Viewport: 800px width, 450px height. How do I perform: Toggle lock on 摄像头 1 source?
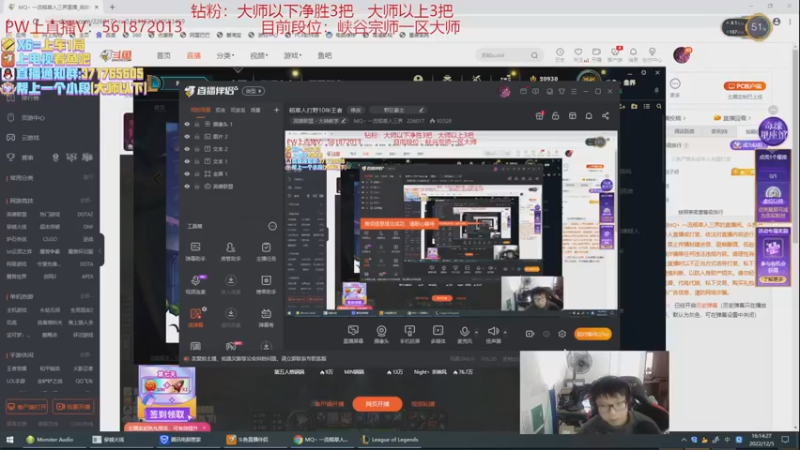click(197, 124)
